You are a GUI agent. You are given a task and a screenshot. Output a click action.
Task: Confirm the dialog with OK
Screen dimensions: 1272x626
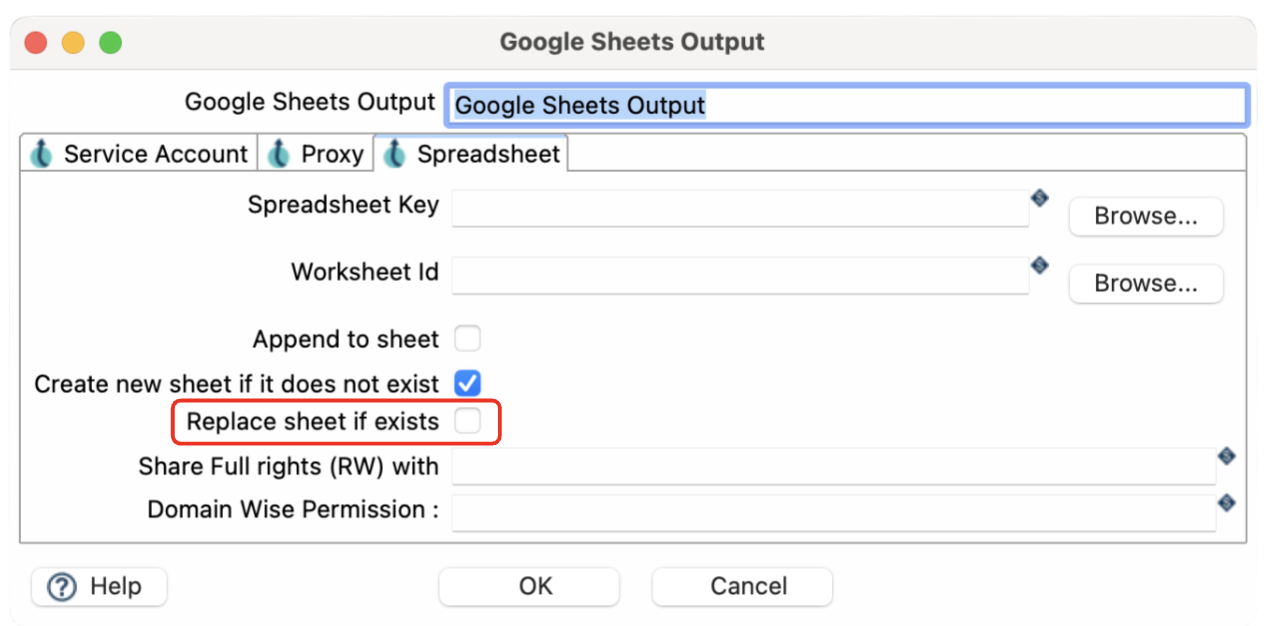click(535, 586)
